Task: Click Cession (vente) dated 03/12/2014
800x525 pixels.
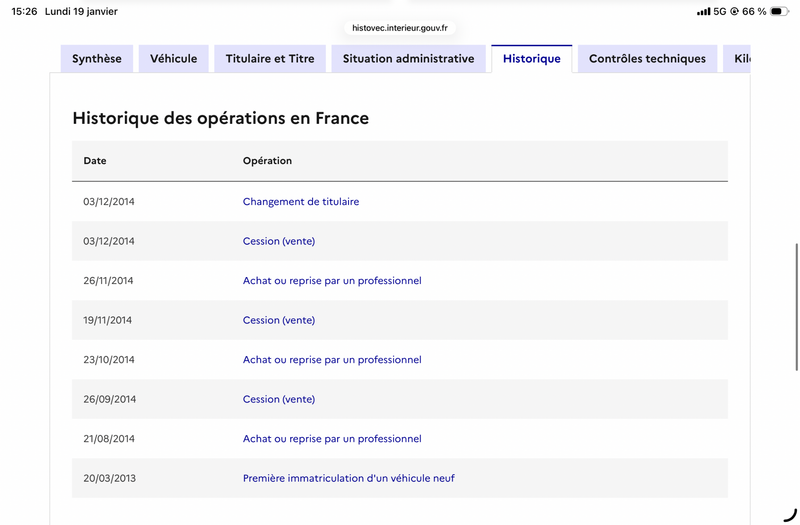Action: [278, 241]
